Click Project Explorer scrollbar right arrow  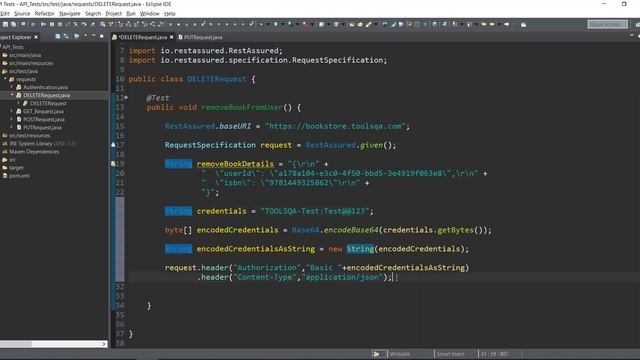pyautogui.click(x=104, y=344)
